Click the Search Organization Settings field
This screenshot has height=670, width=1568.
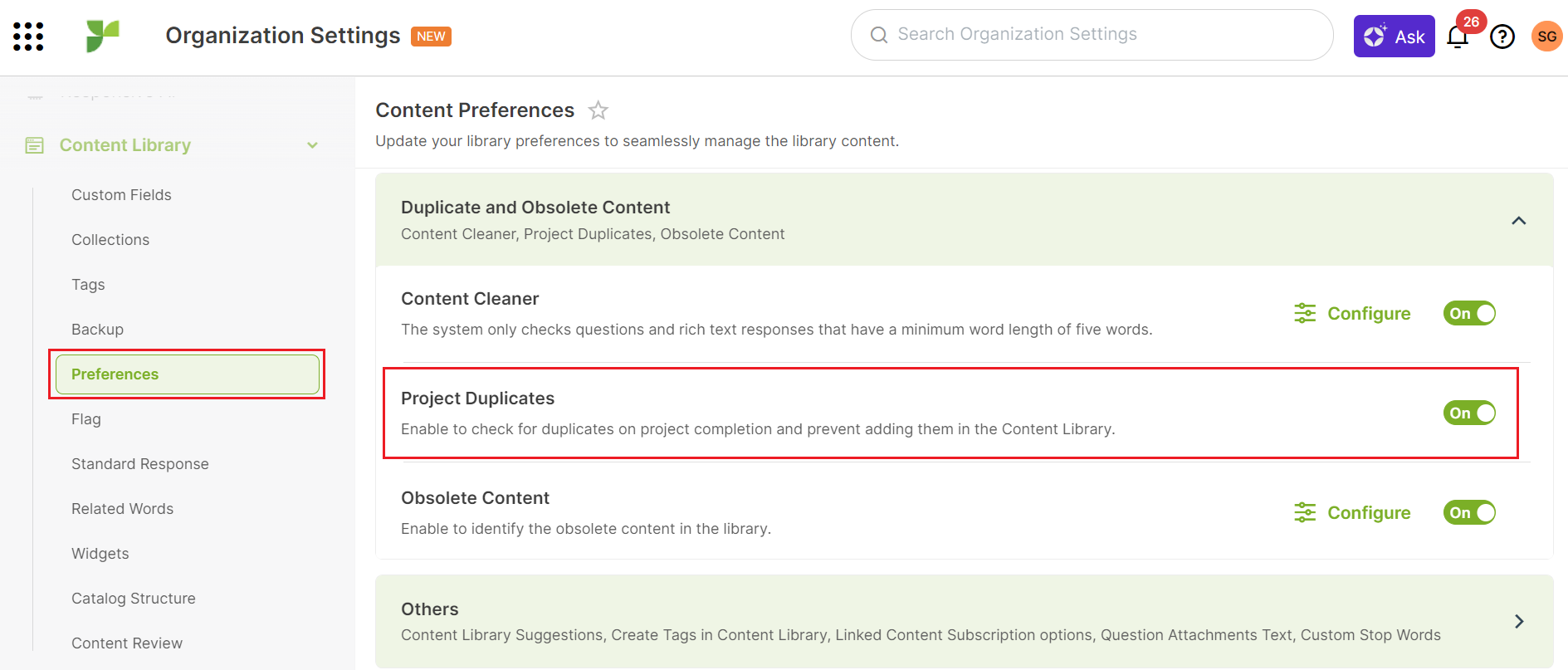1091,35
